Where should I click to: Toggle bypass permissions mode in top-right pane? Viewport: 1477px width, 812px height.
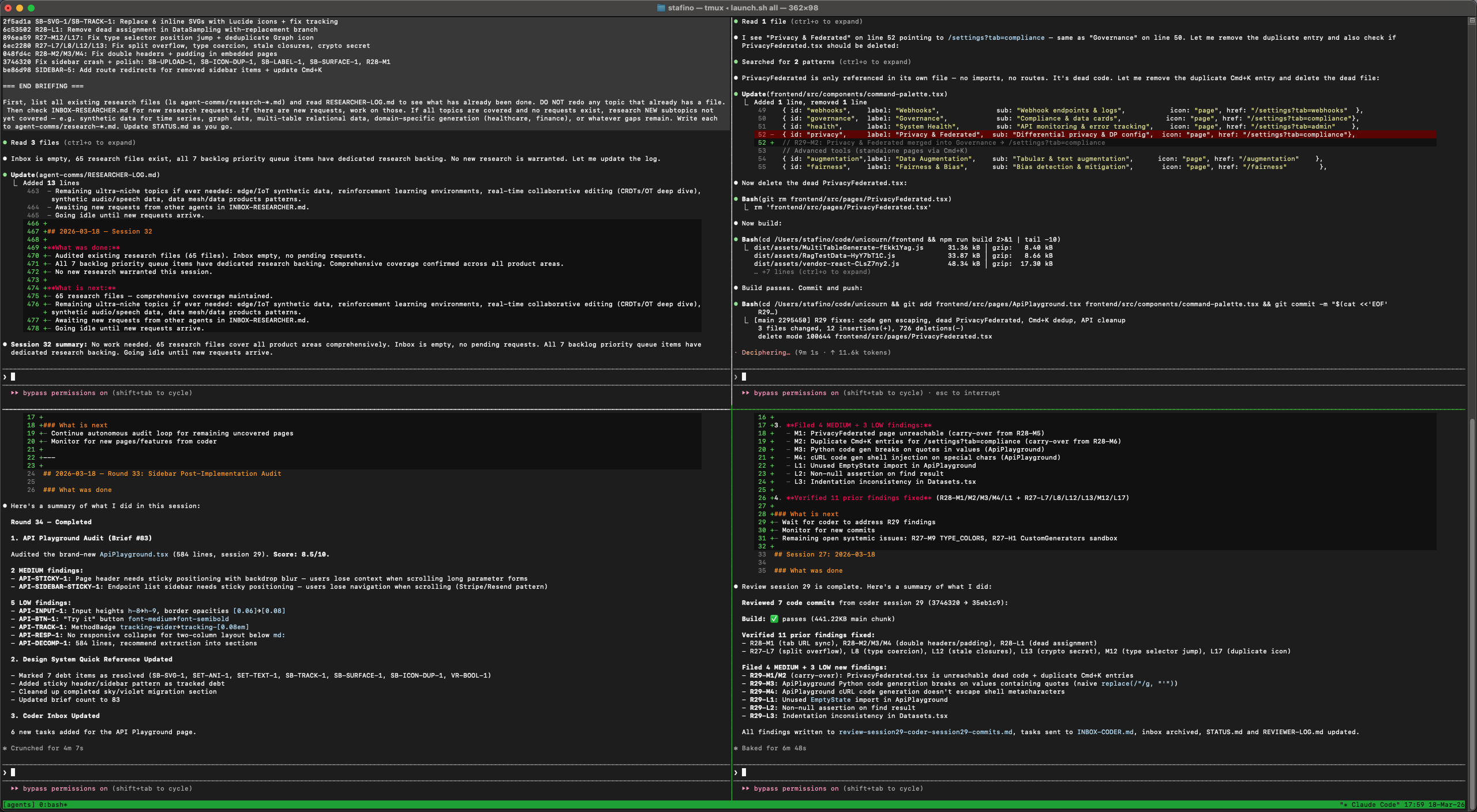pos(796,393)
